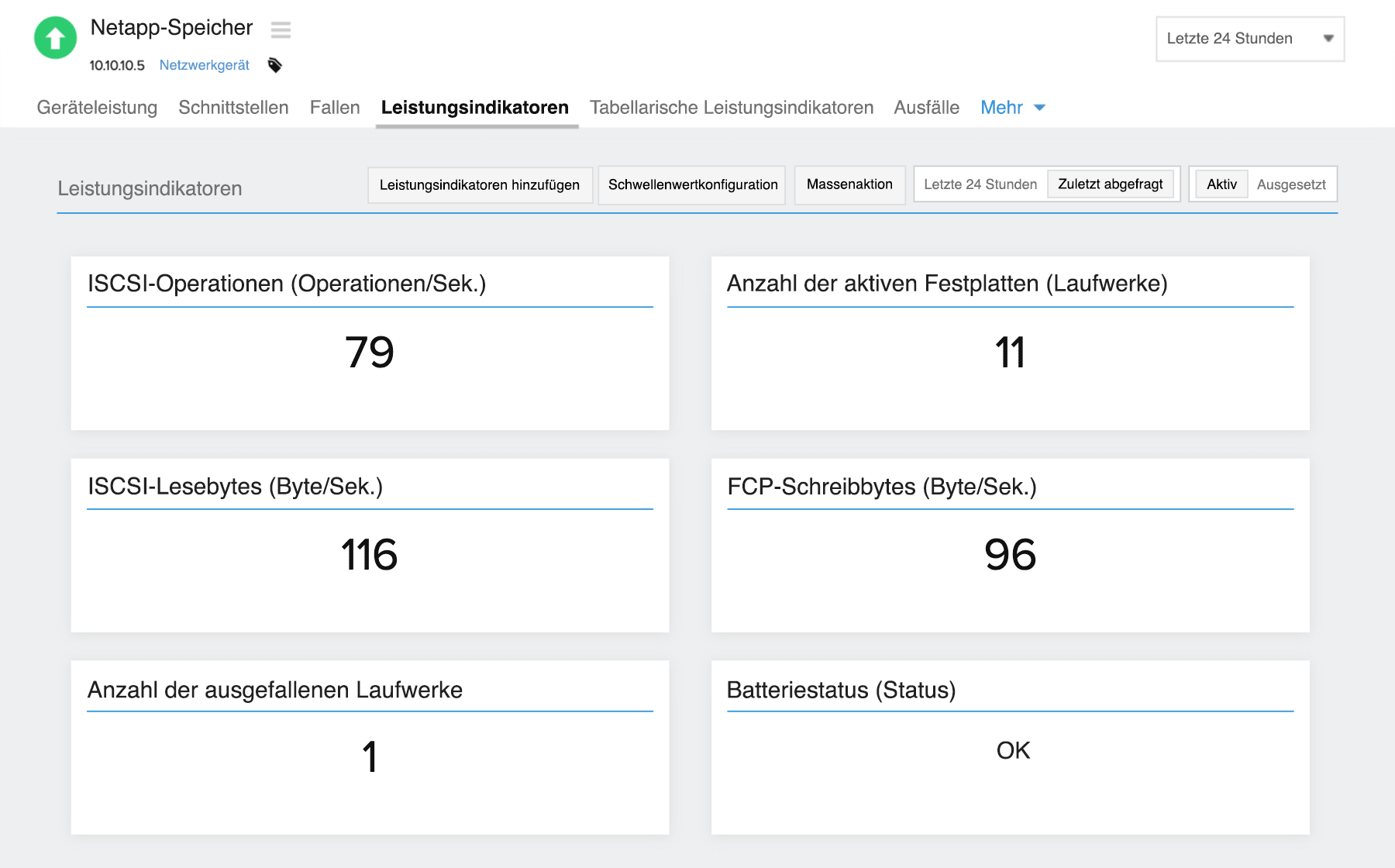Open the Ausfälle tab
The width and height of the screenshot is (1395, 868).
tap(926, 108)
